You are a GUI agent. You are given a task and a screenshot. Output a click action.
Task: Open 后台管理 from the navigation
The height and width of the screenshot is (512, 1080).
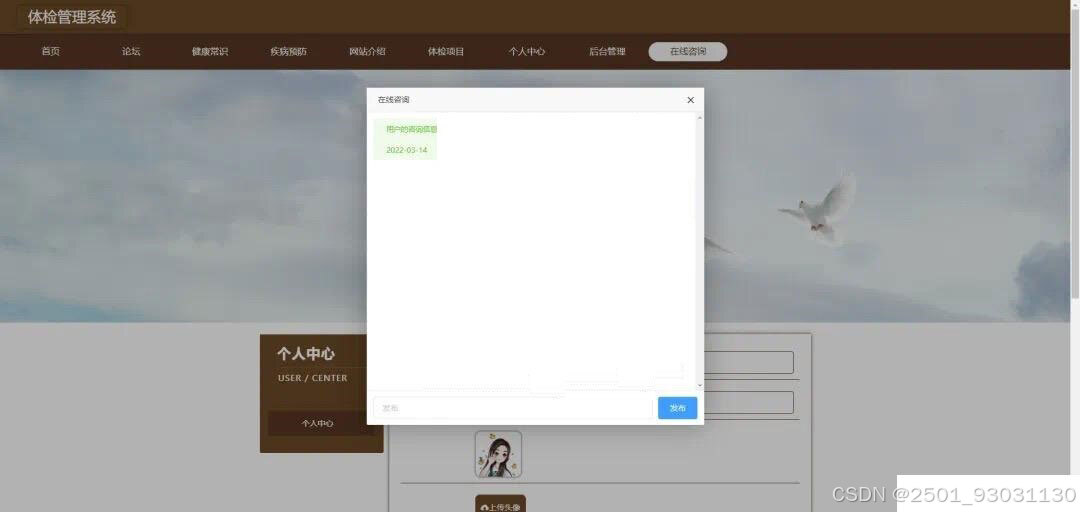coord(607,52)
